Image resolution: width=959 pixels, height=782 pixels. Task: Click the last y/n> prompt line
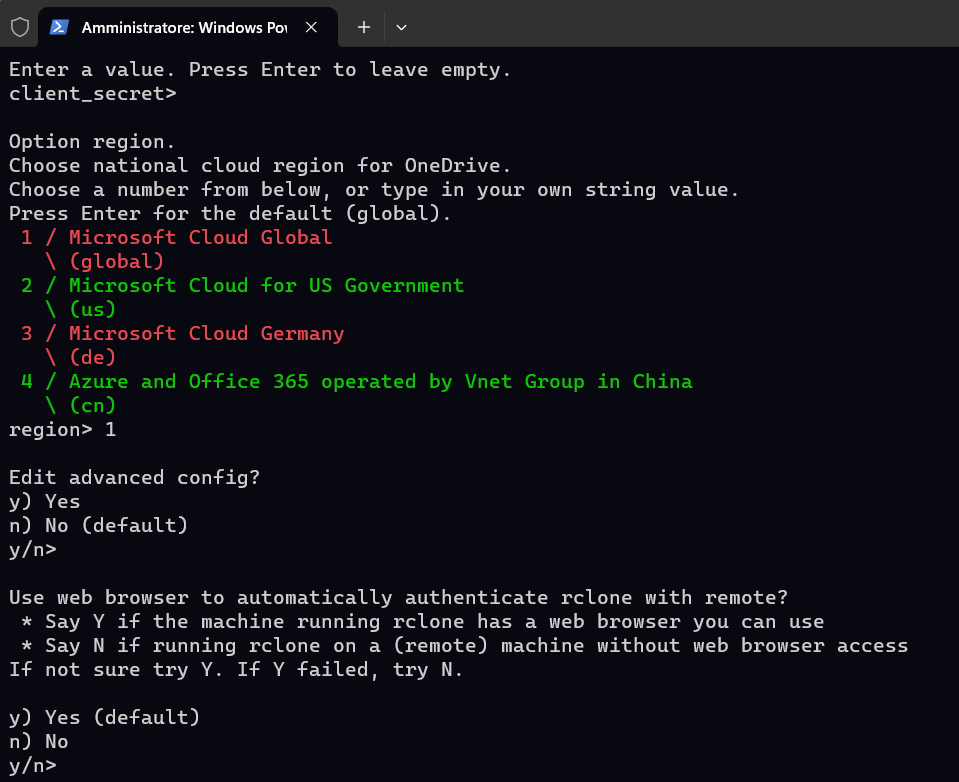[x=33, y=766]
